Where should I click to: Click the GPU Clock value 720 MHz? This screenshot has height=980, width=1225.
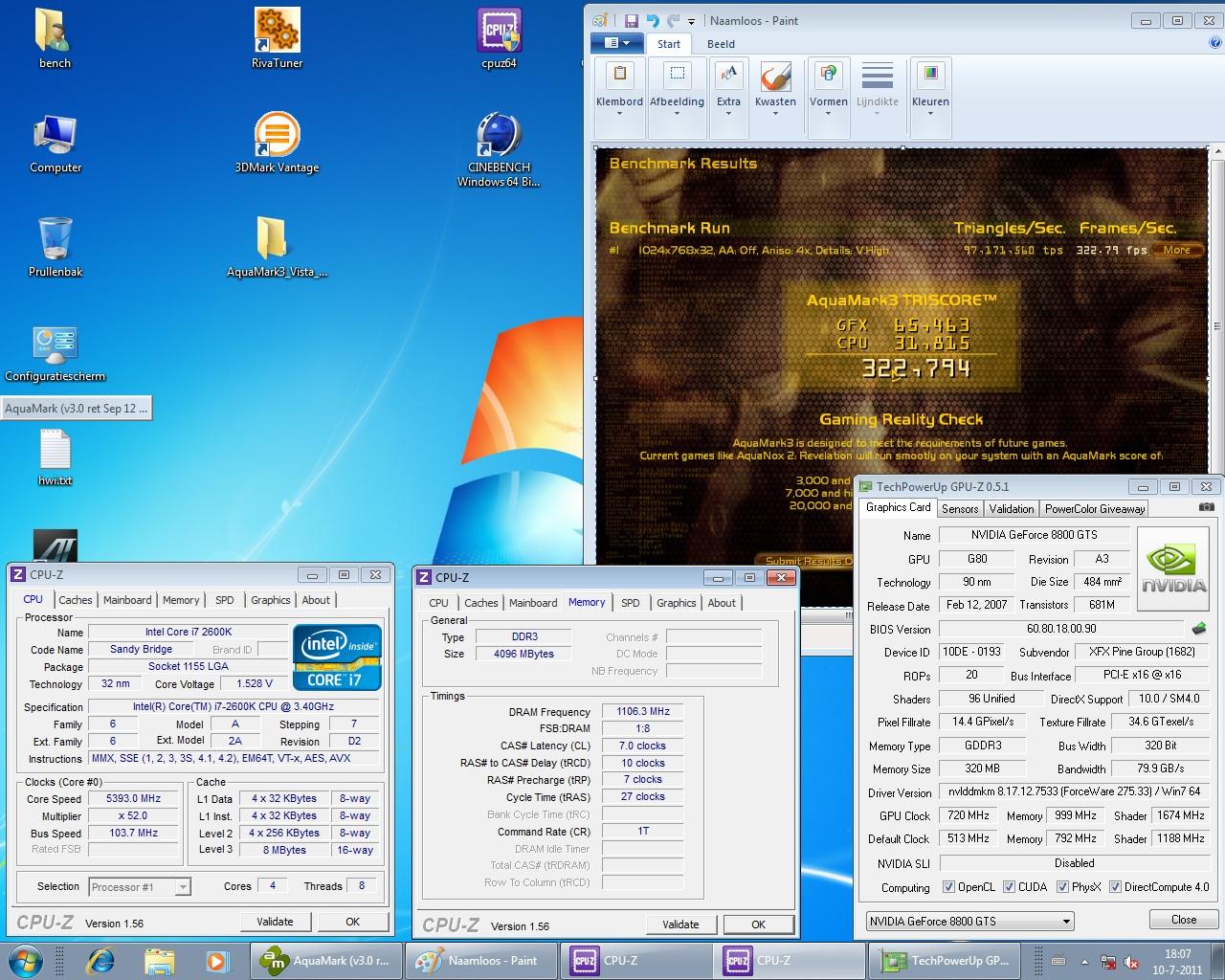pos(969,815)
